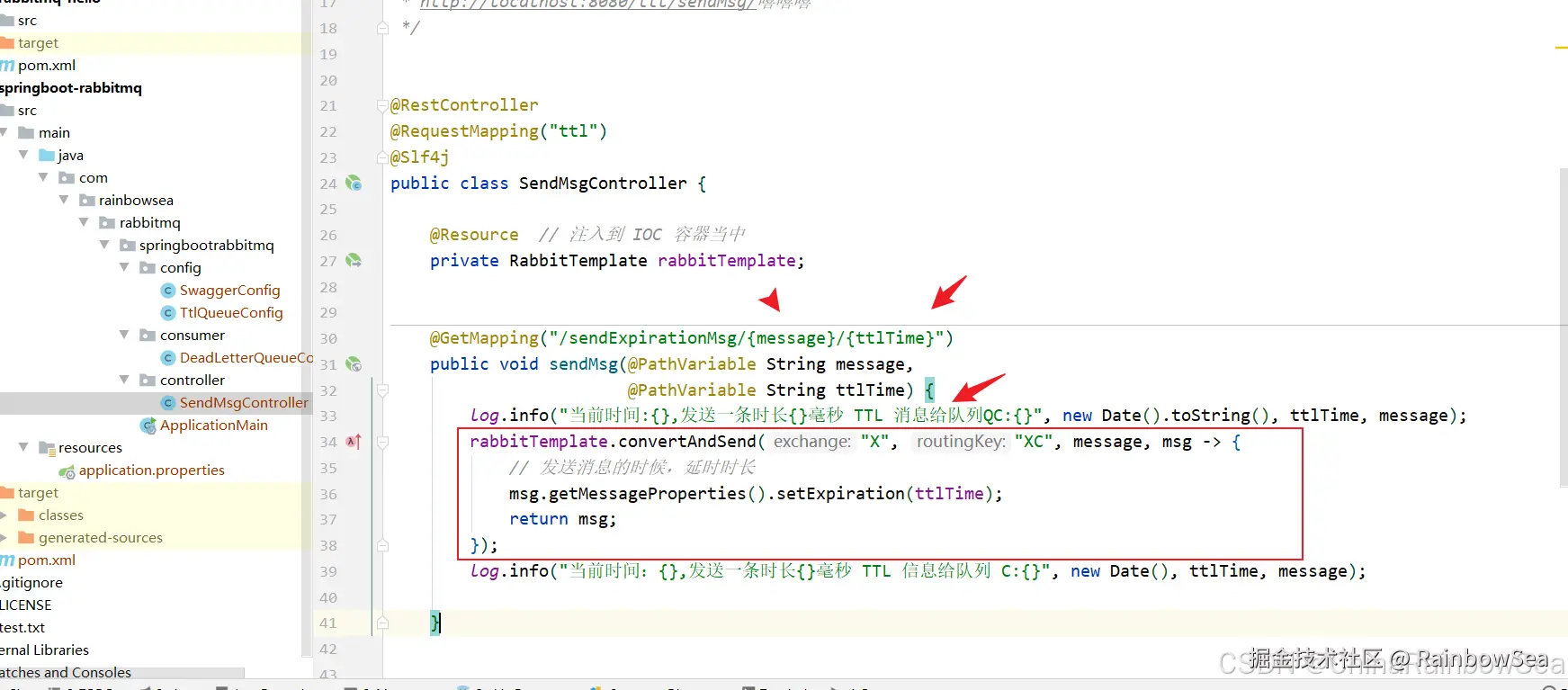This screenshot has height=690, width=1568.
Task: Open ApplicationMain in the project tree
Action: click(x=214, y=426)
